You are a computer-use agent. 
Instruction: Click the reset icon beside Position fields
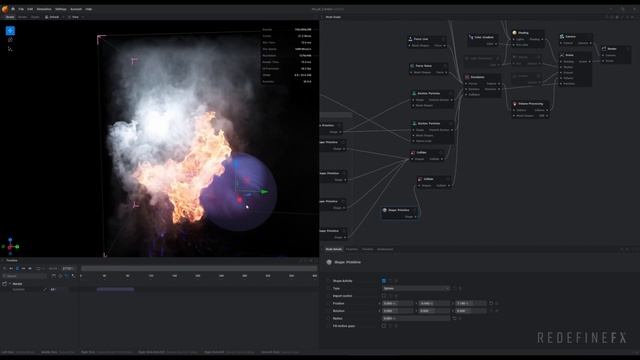coord(491,303)
